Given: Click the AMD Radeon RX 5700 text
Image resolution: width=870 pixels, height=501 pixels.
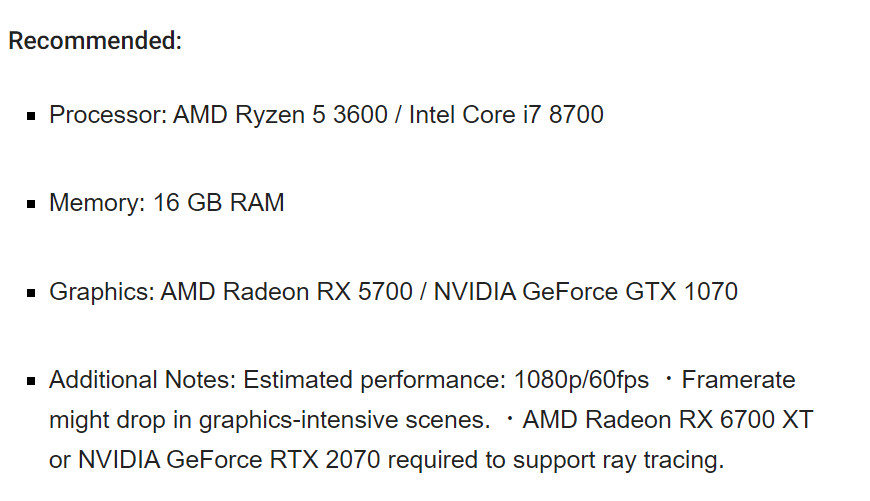Looking at the screenshot, I should tap(286, 292).
